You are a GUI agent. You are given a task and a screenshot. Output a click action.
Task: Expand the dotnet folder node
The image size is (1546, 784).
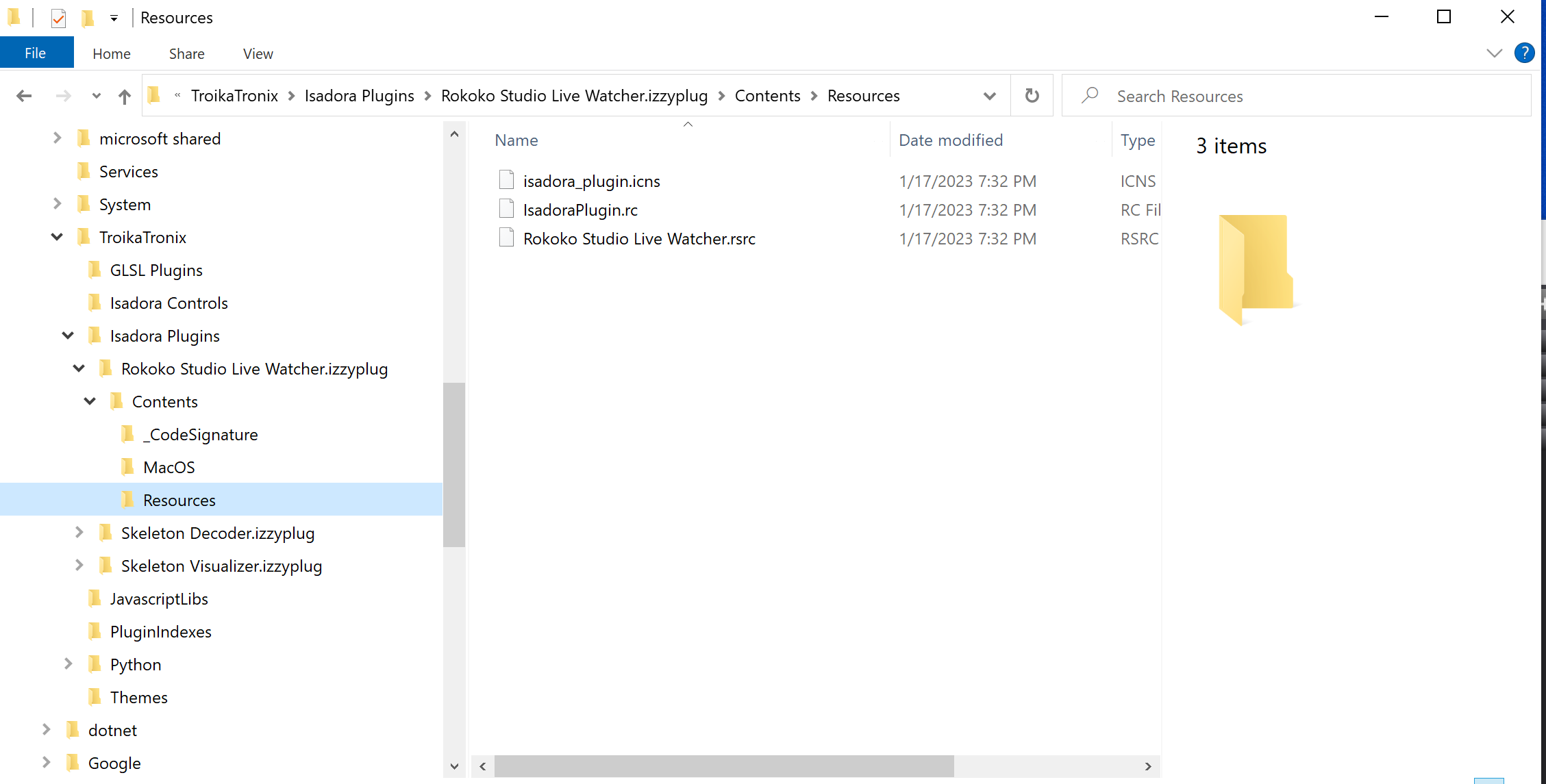click(46, 730)
